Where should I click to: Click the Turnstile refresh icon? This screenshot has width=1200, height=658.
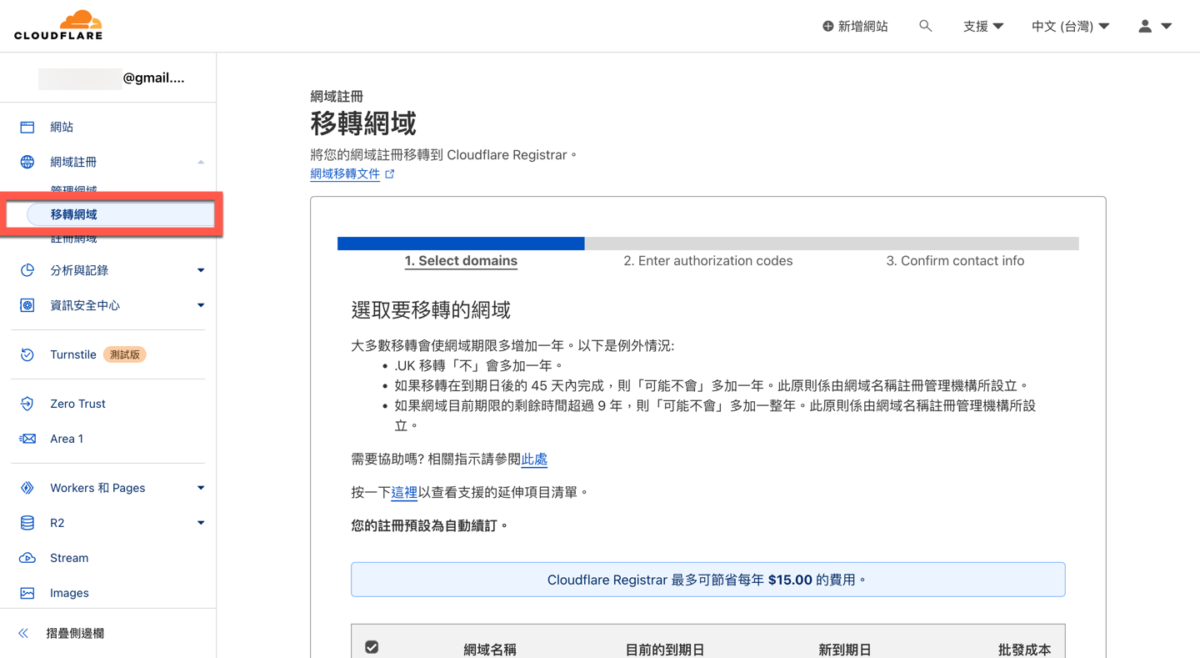click(28, 354)
